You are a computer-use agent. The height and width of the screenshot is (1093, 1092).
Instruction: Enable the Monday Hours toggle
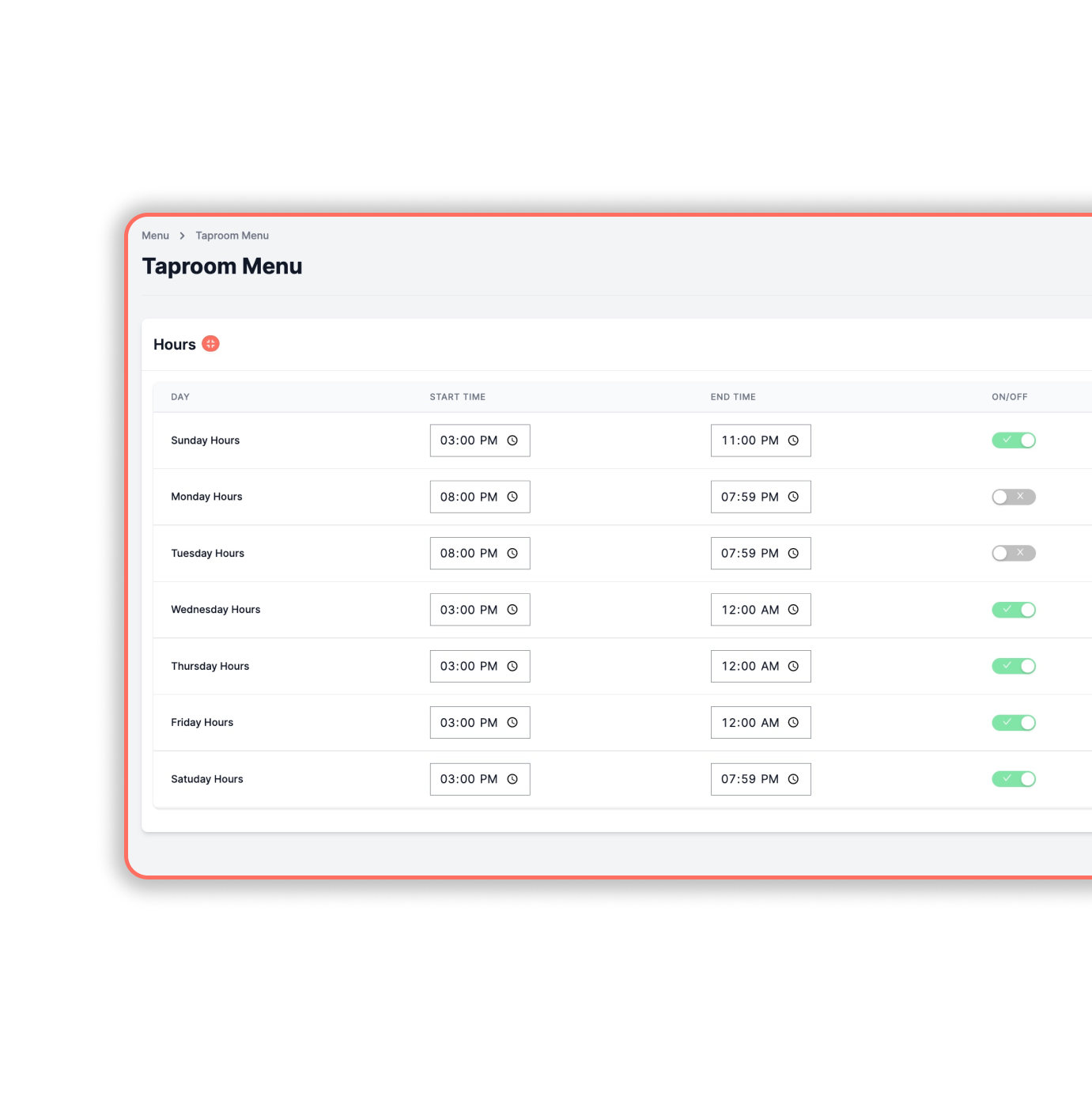click(1013, 497)
